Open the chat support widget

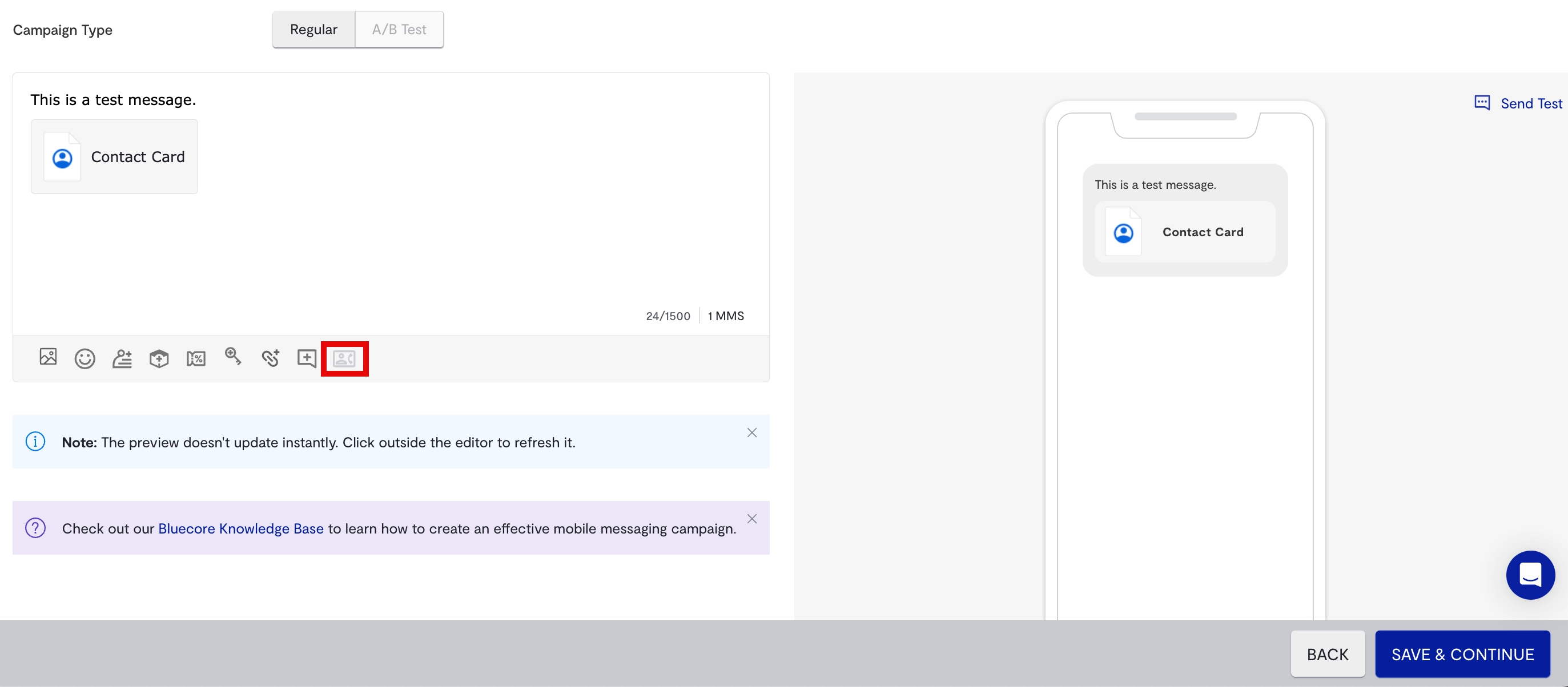(x=1530, y=575)
